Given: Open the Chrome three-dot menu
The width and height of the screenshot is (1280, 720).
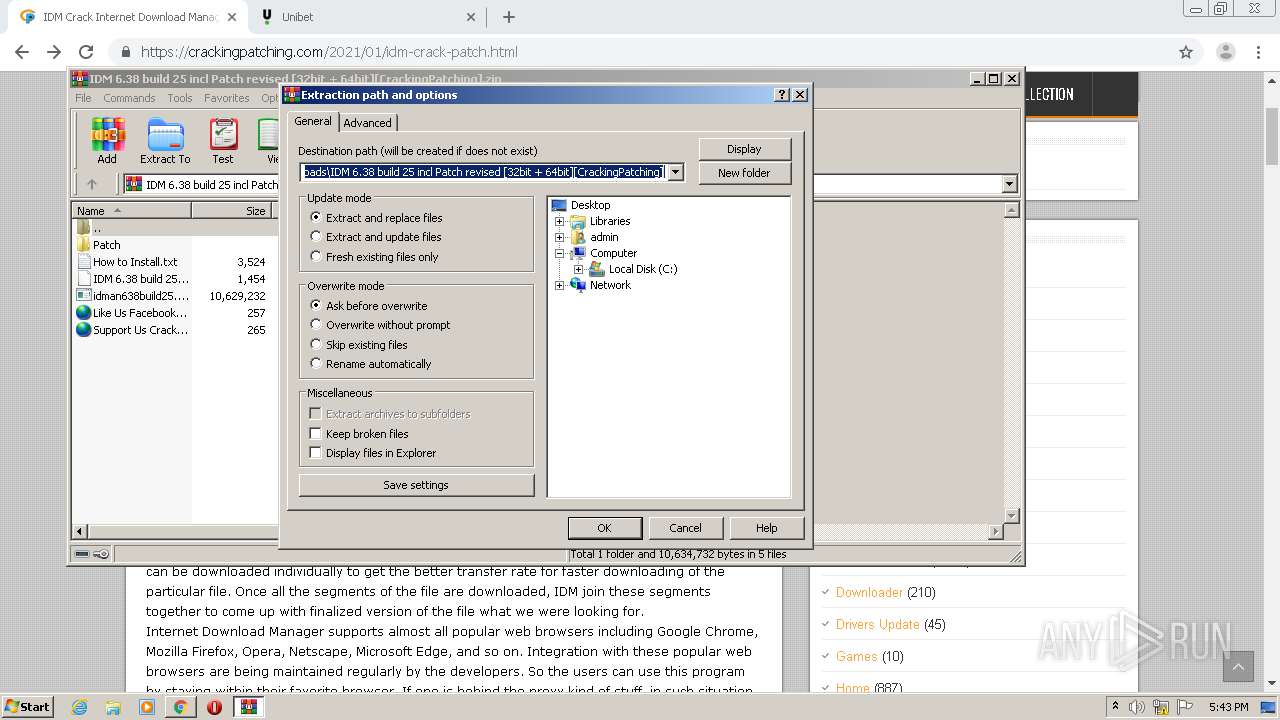Looking at the screenshot, I should point(1259,52).
